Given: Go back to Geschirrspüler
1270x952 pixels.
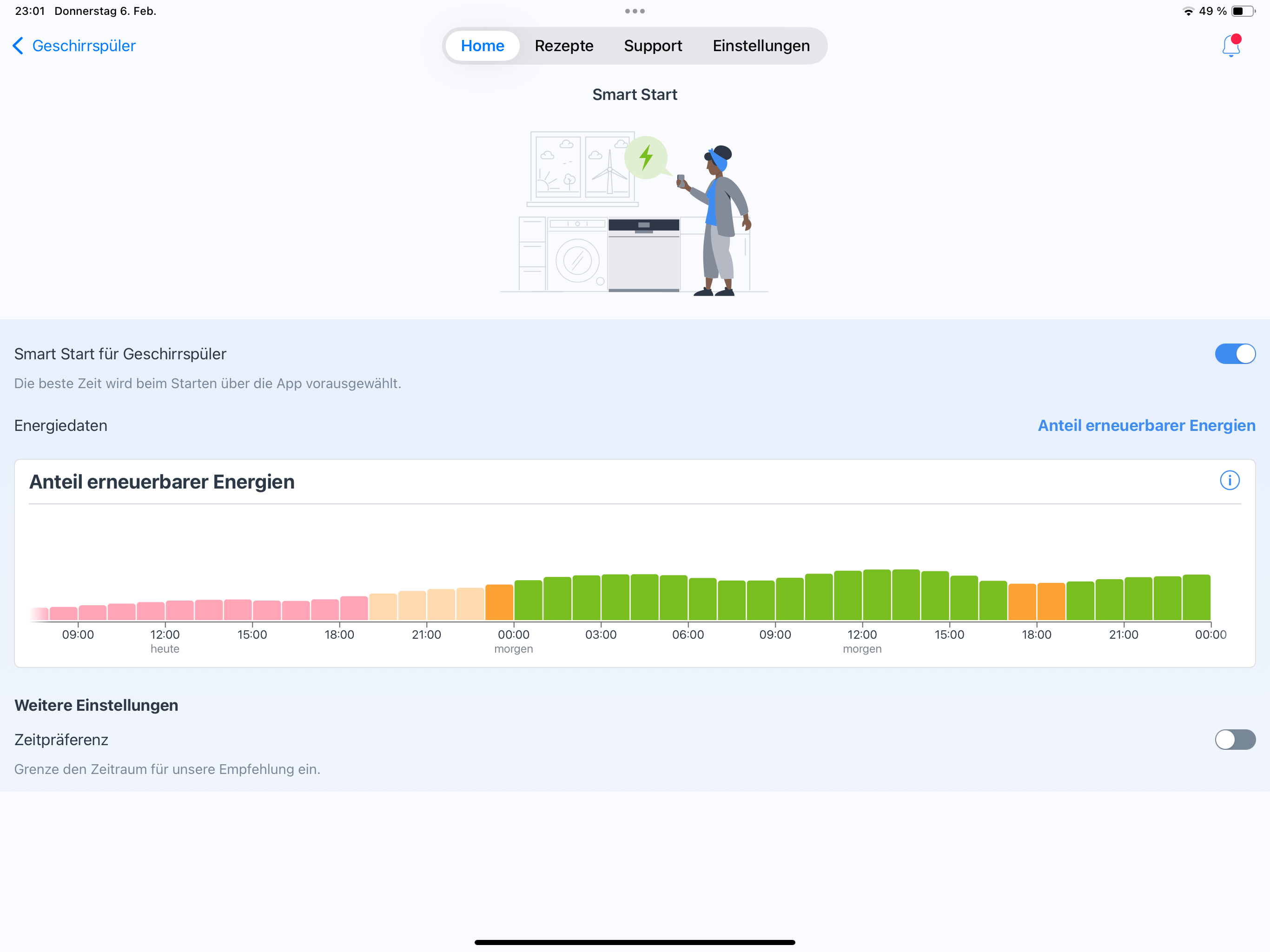Looking at the screenshot, I should 84,46.
